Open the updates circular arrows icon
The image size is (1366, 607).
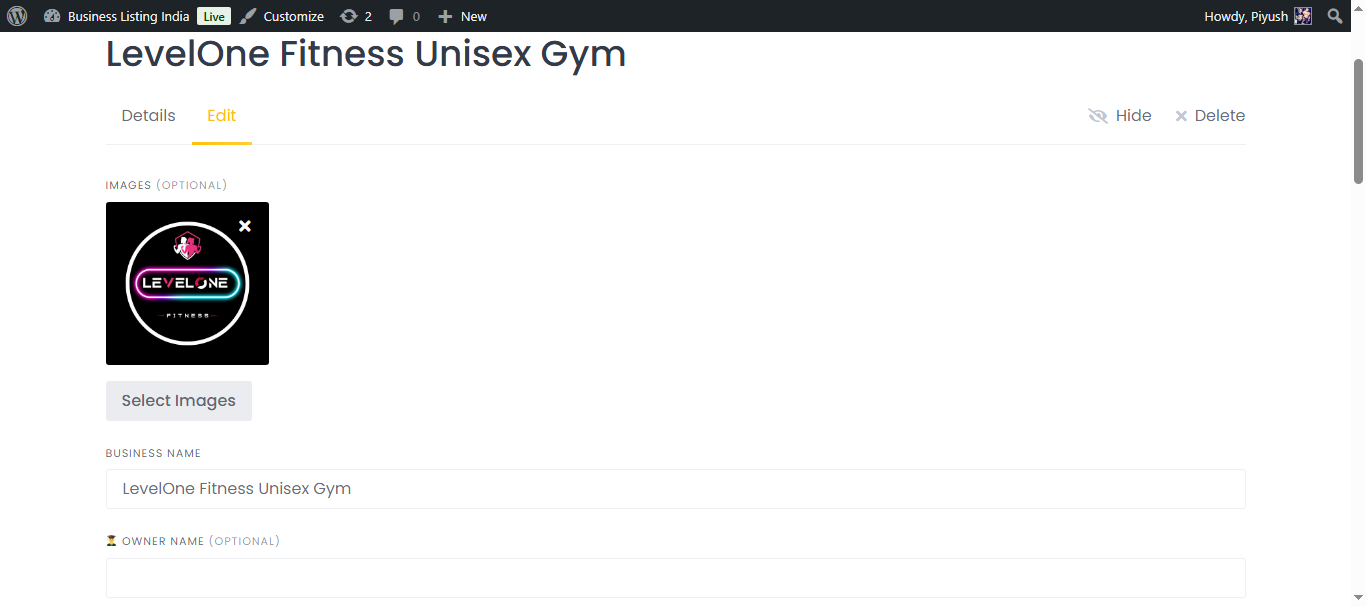pos(348,16)
